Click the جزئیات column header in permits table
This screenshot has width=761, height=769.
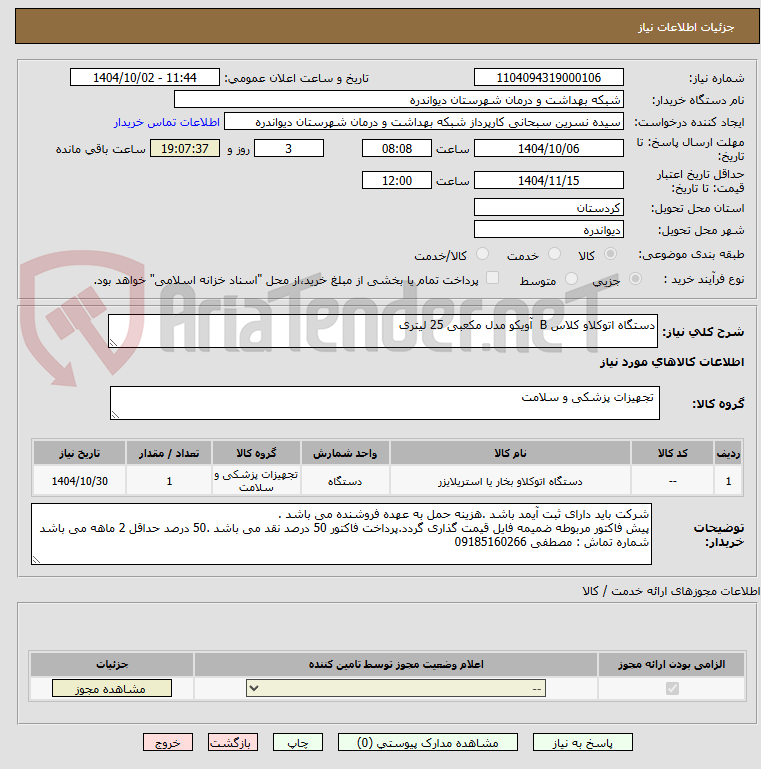pyautogui.click(x=112, y=664)
